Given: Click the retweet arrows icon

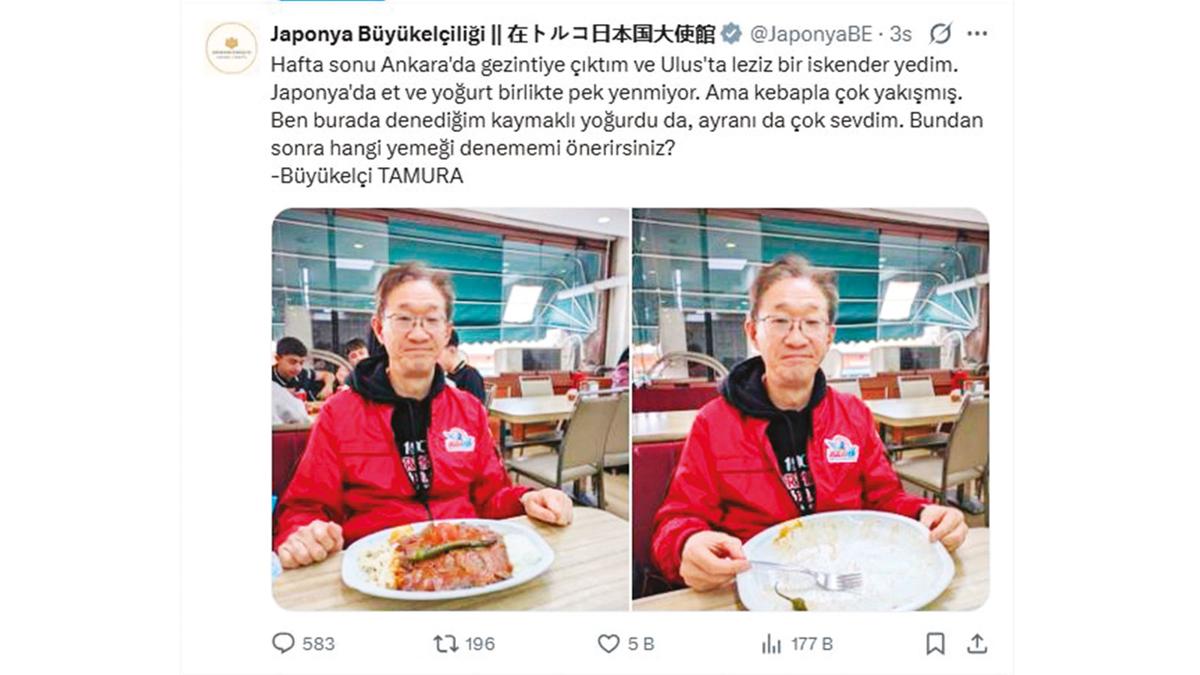Looking at the screenshot, I should click(x=446, y=643).
